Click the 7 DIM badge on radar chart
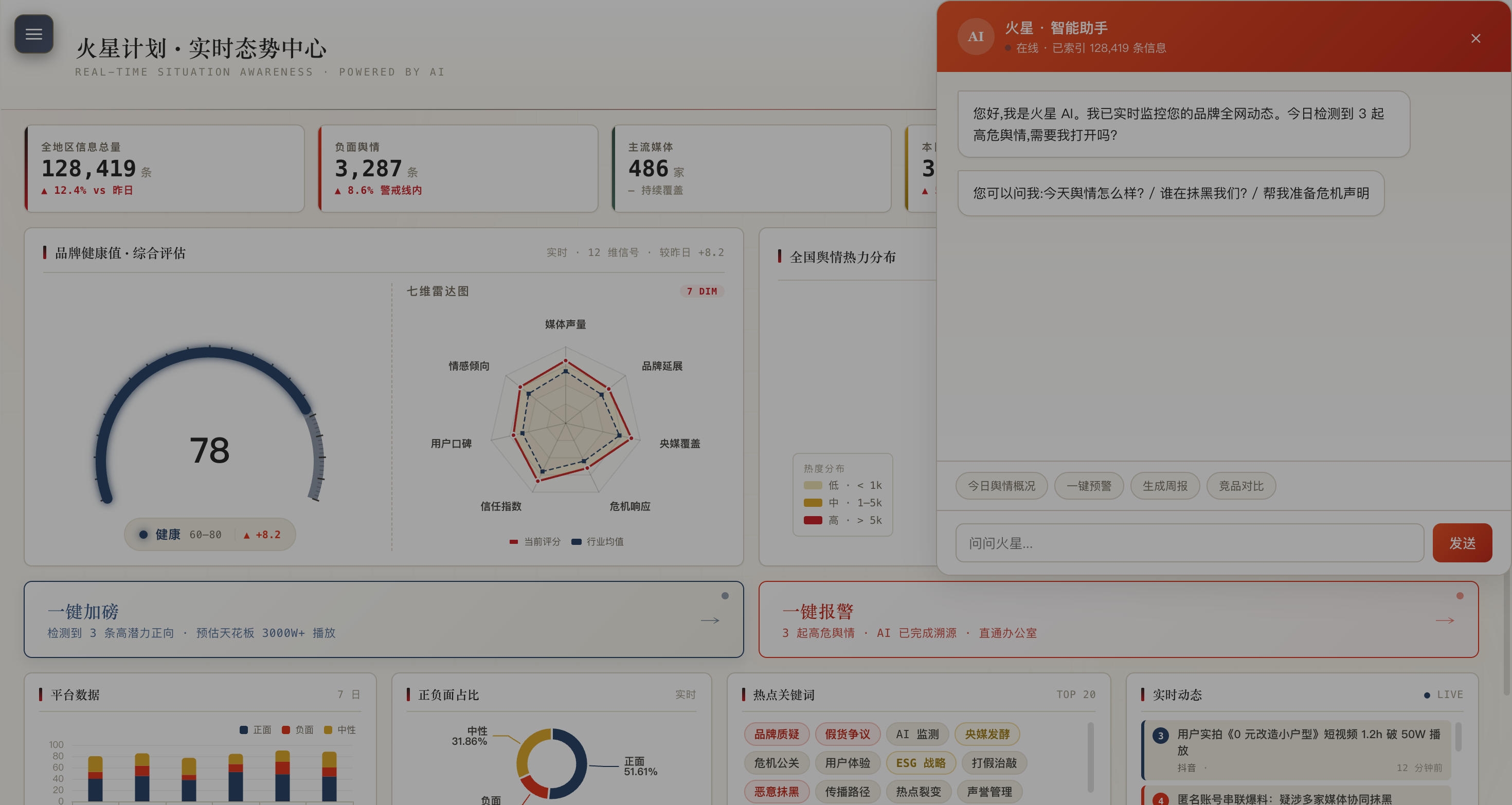1512x805 pixels. [x=702, y=291]
